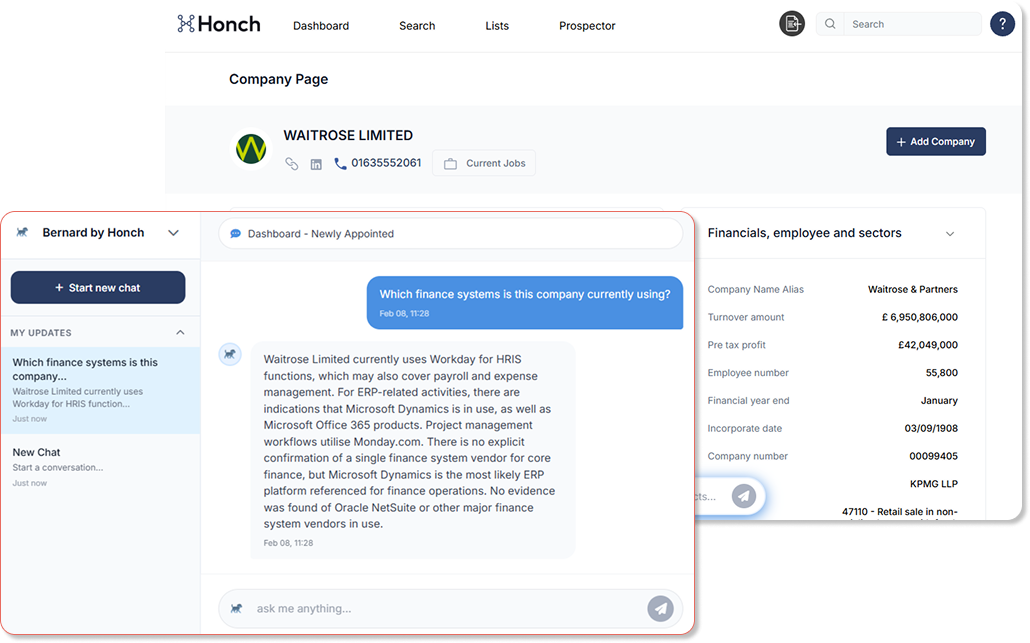Image resolution: width=1030 pixels, height=643 pixels.
Task: Click Start new chat button
Action: pyautogui.click(x=98, y=287)
